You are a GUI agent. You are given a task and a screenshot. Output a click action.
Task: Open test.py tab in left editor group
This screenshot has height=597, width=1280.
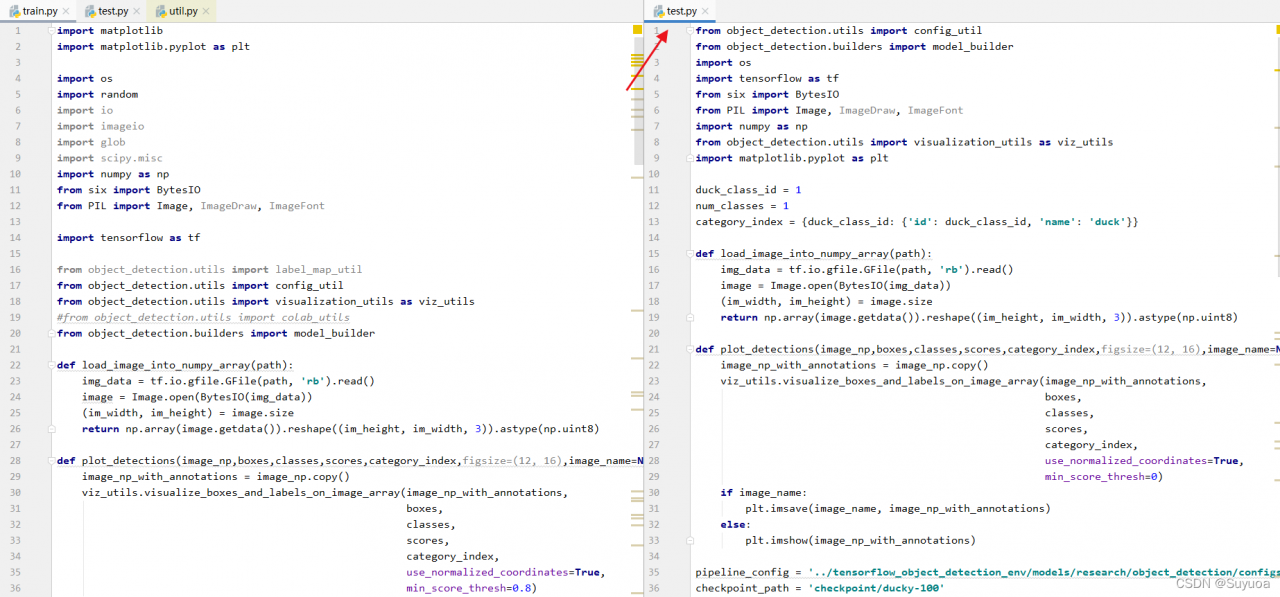tap(110, 11)
